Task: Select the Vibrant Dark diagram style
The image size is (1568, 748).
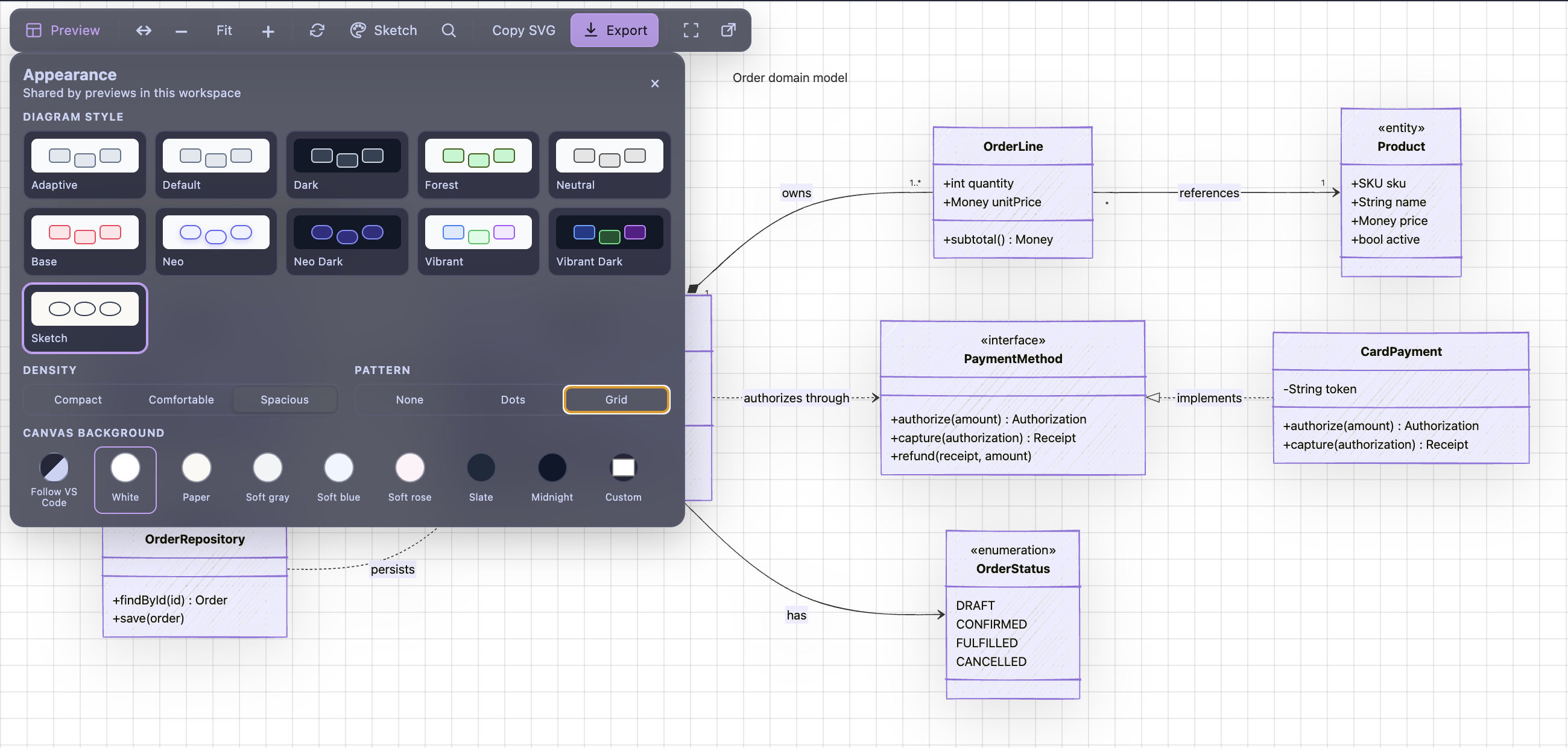Action: pos(609,242)
